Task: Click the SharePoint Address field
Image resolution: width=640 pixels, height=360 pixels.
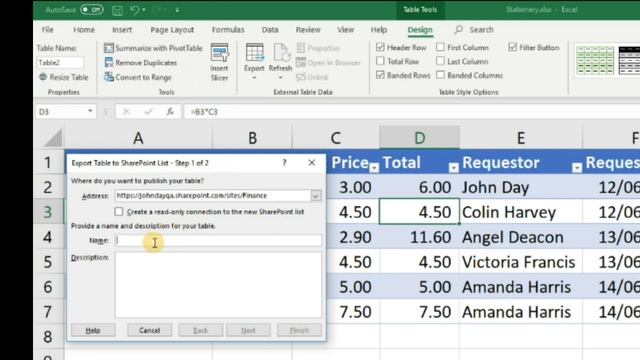Action: [x=213, y=196]
